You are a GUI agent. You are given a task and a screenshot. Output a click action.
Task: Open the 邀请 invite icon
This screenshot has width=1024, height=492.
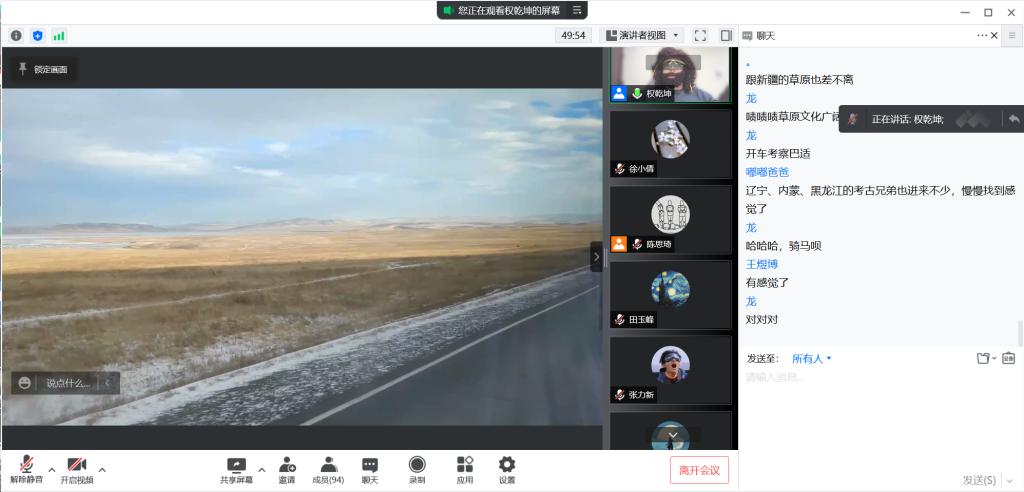287,468
